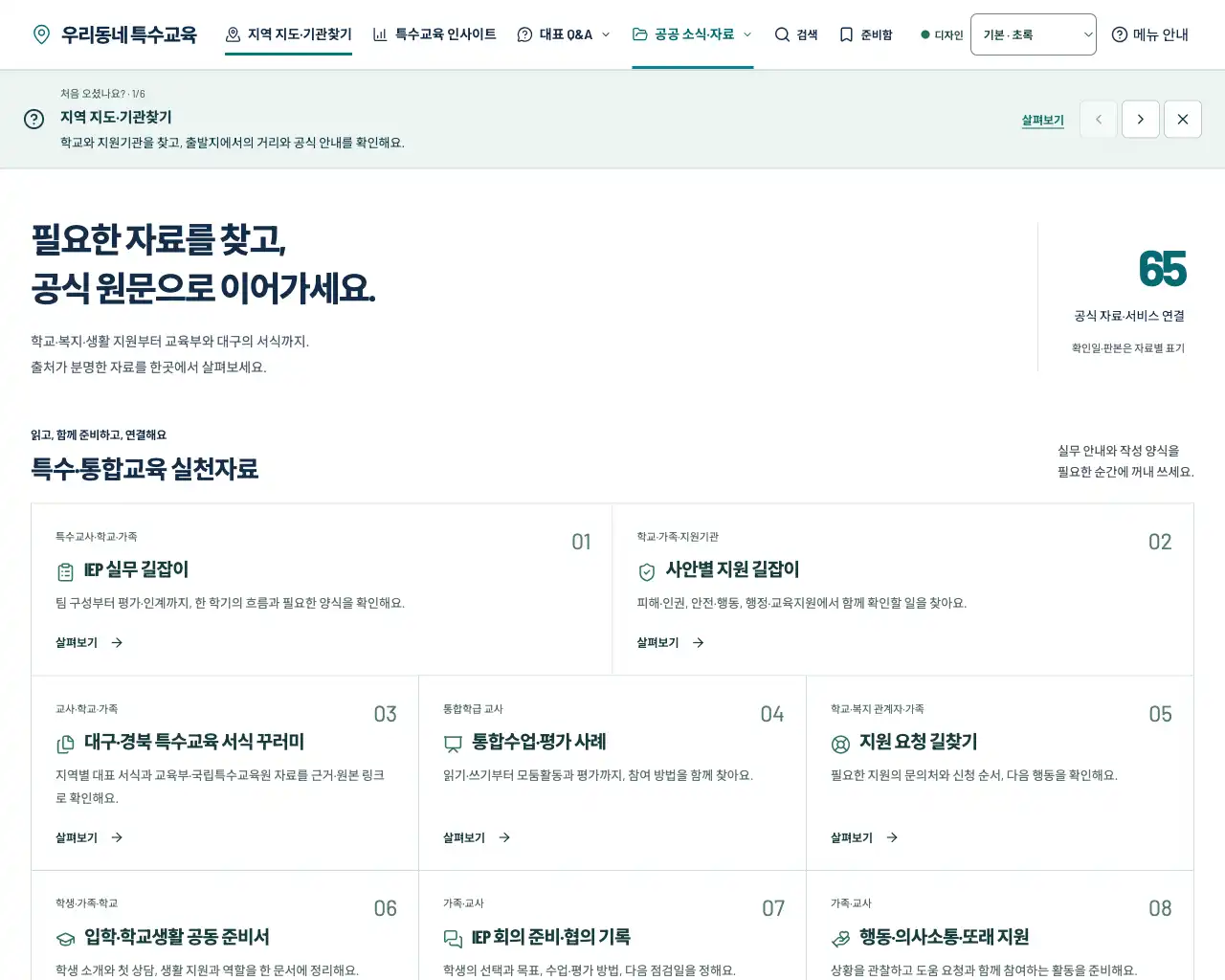Open the 지원 요청 길찾기 card title
This screenshot has height=980, width=1225.
[x=919, y=743]
